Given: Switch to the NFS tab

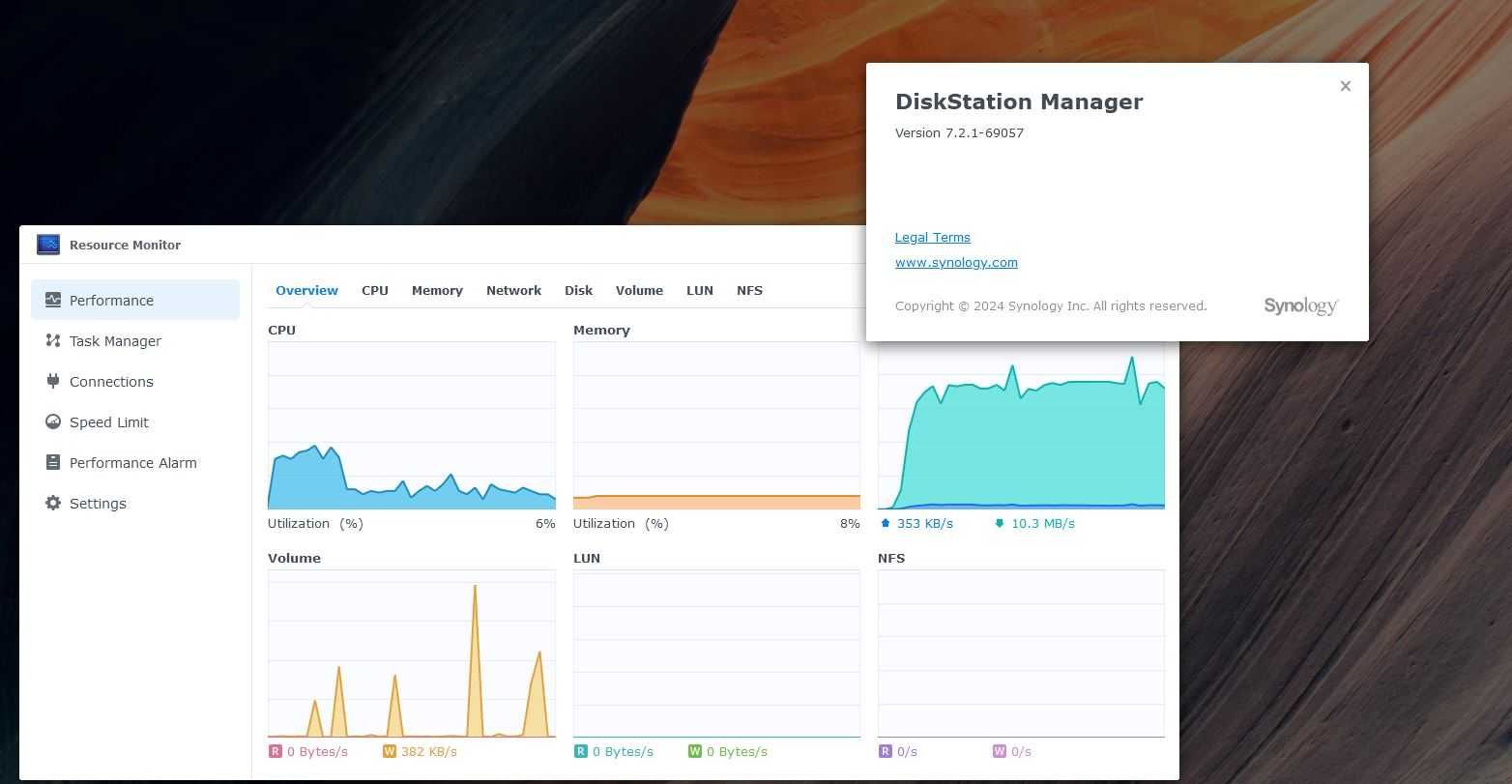Looking at the screenshot, I should click(749, 290).
